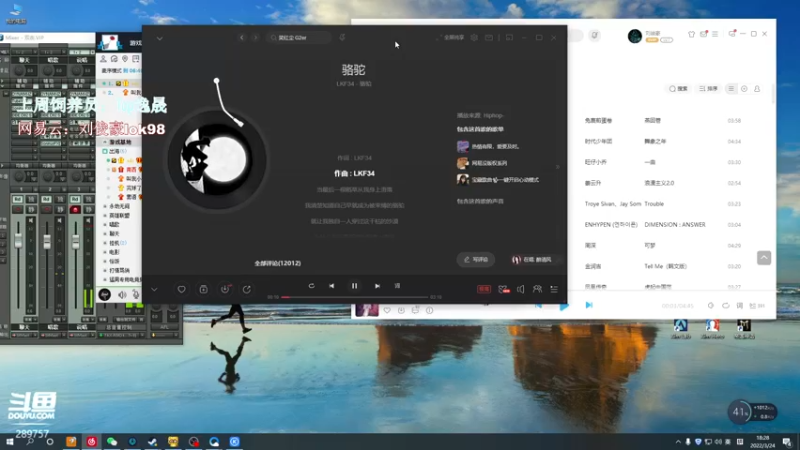
Task: Open the volume control in dark player
Action: coord(520,289)
